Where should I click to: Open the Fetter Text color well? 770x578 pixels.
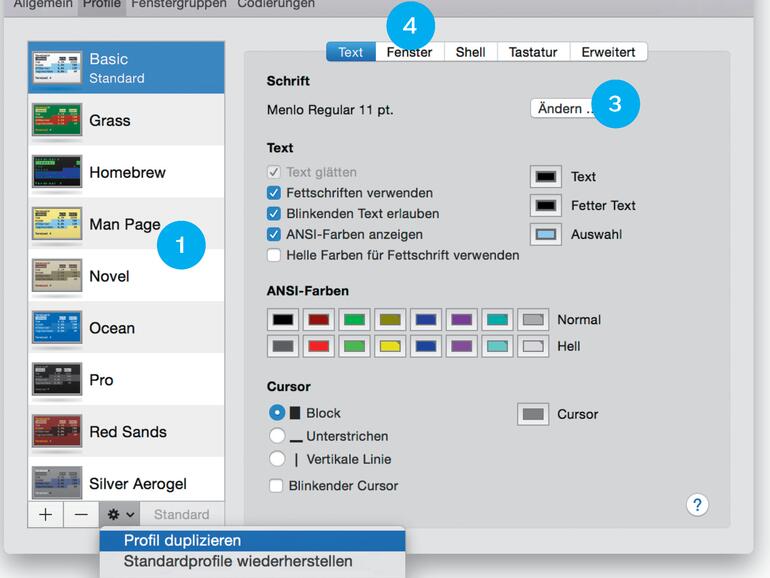pyautogui.click(x=546, y=205)
